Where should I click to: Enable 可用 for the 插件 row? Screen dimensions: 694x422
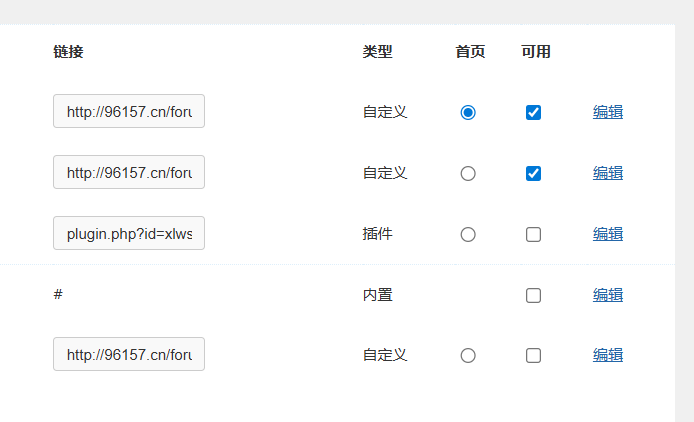pyautogui.click(x=533, y=234)
